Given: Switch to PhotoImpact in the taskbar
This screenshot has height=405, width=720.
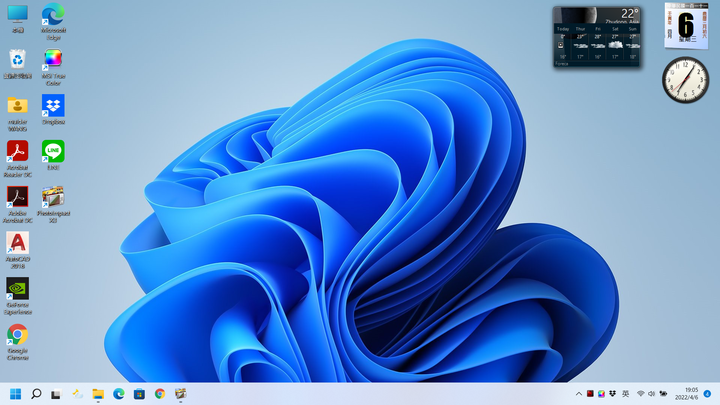Looking at the screenshot, I should point(180,394).
